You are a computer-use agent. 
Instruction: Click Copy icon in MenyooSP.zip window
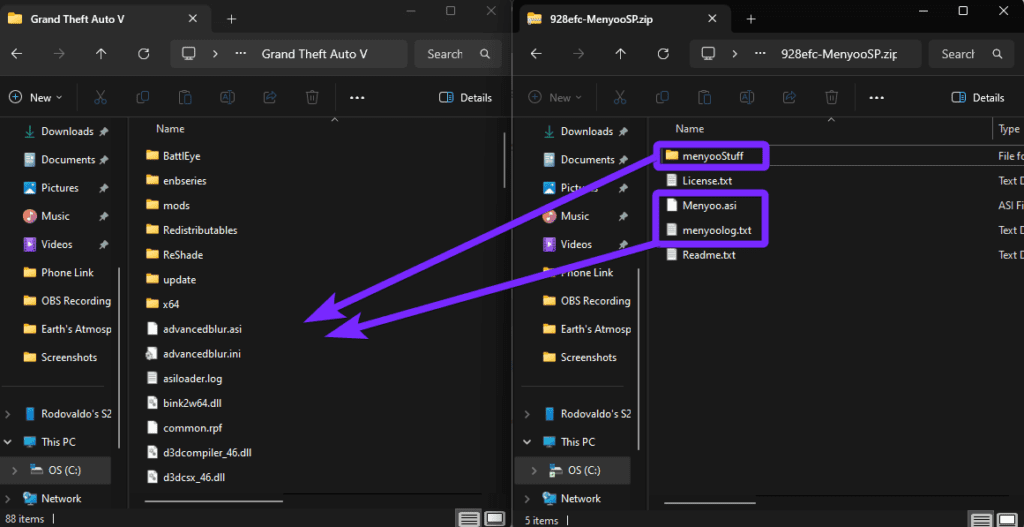tap(662, 97)
